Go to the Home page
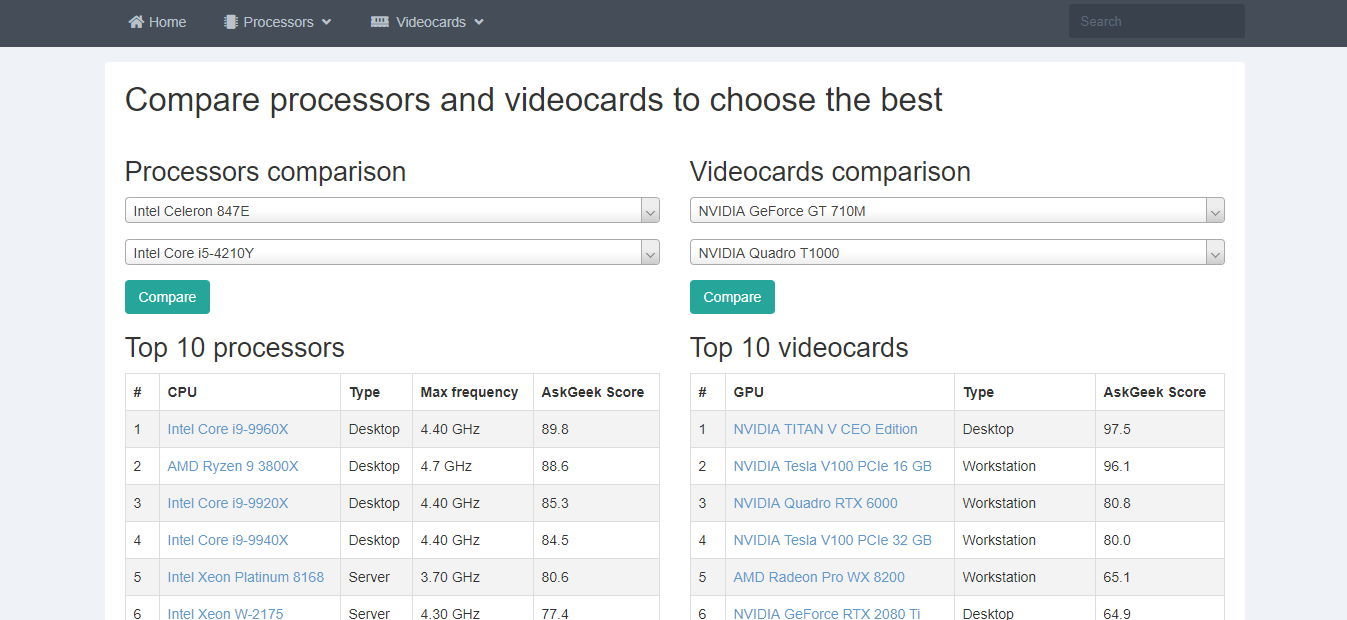This screenshot has height=620, width=1347. (x=157, y=22)
